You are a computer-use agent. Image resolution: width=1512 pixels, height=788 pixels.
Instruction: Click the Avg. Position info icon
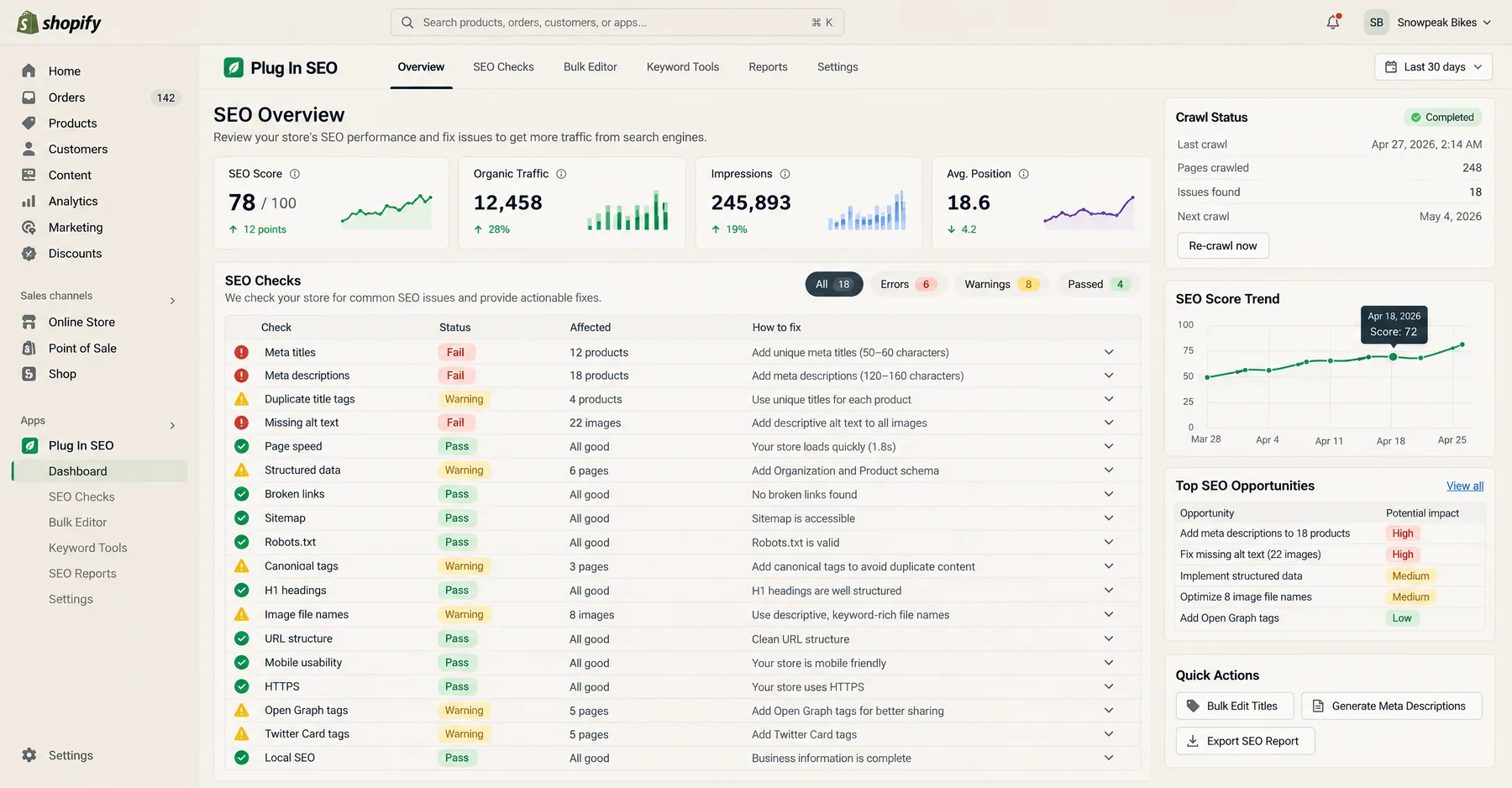click(1024, 174)
